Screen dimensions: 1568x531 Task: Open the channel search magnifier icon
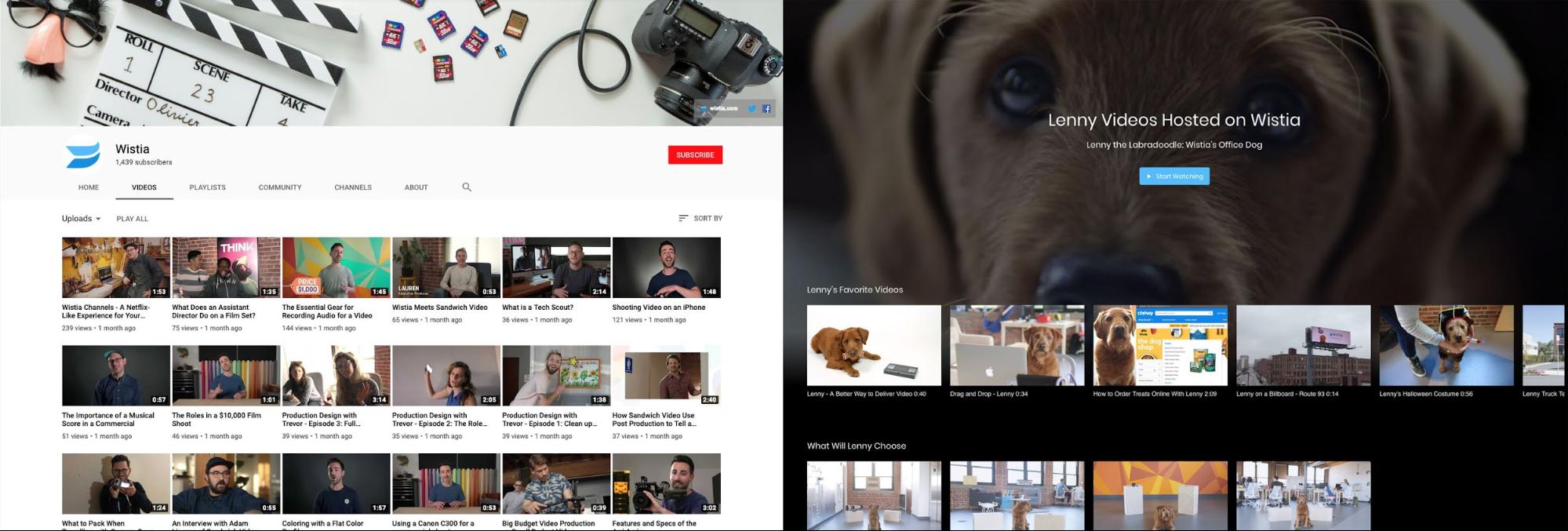pos(467,187)
